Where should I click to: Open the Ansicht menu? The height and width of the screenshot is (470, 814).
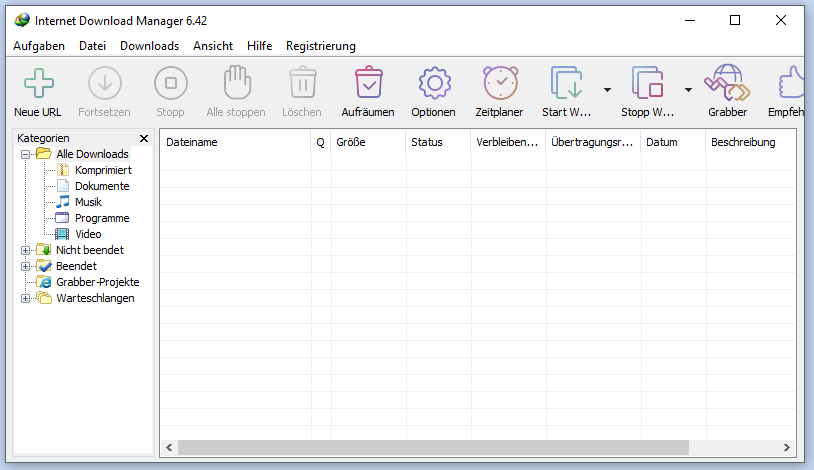click(x=213, y=46)
